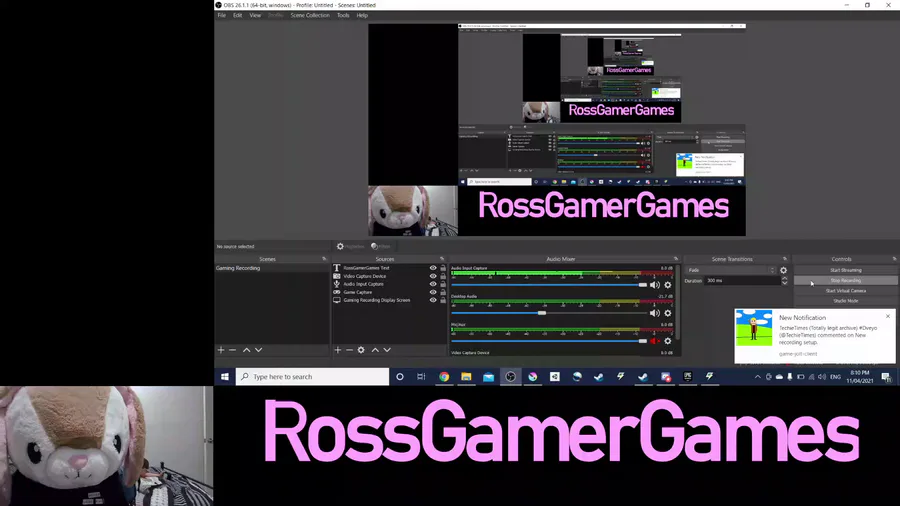Open Task View from taskbar
The image size is (900, 506).
pyautogui.click(x=421, y=377)
